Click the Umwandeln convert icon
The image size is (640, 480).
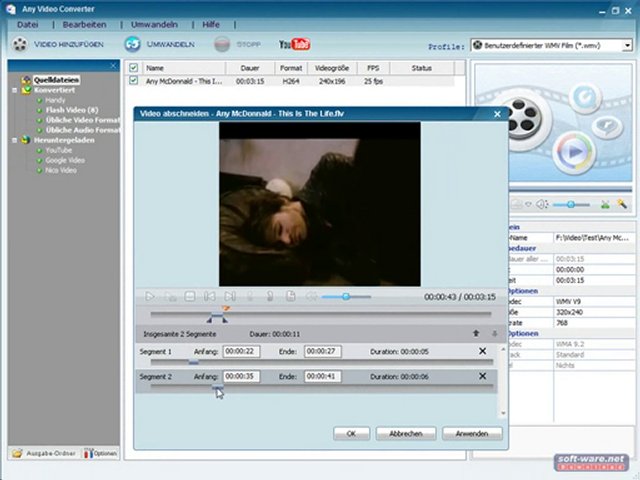click(132, 45)
